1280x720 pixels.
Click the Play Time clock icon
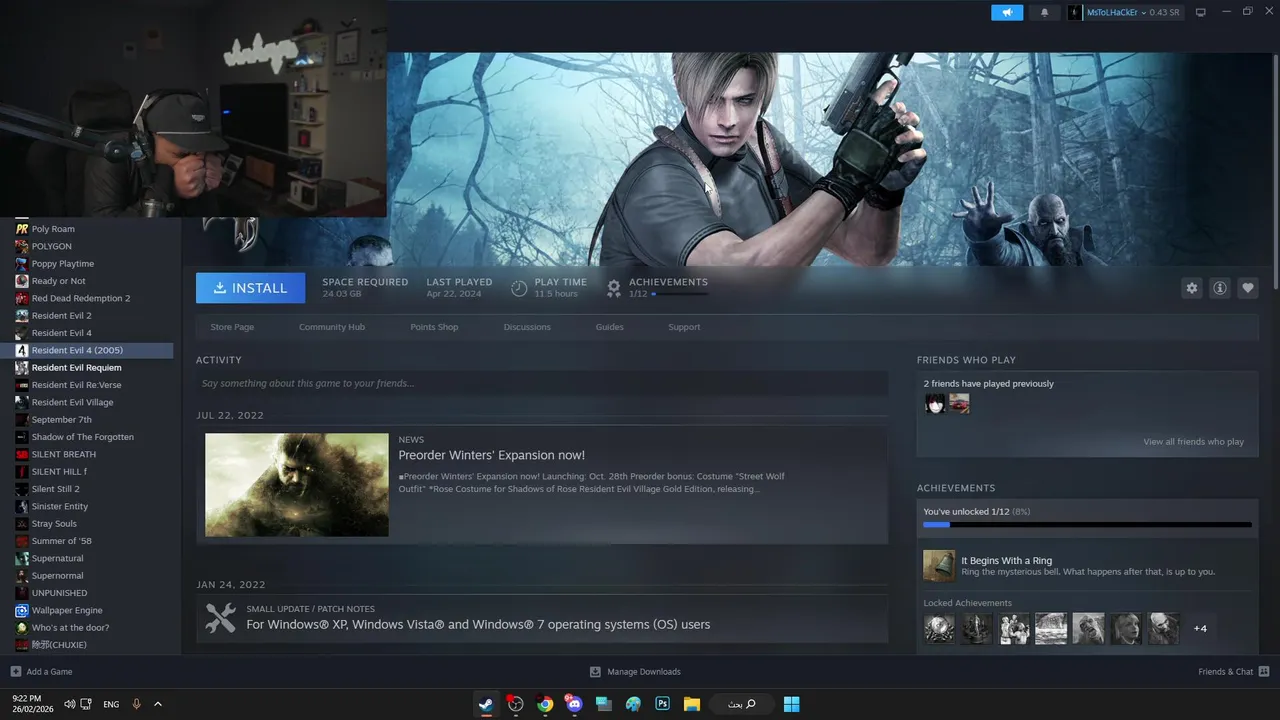coord(519,288)
